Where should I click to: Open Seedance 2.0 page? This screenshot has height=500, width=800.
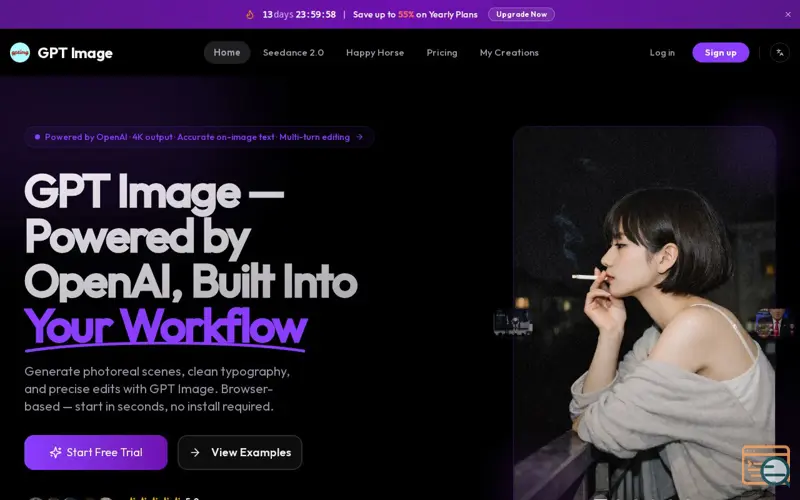[x=293, y=53]
